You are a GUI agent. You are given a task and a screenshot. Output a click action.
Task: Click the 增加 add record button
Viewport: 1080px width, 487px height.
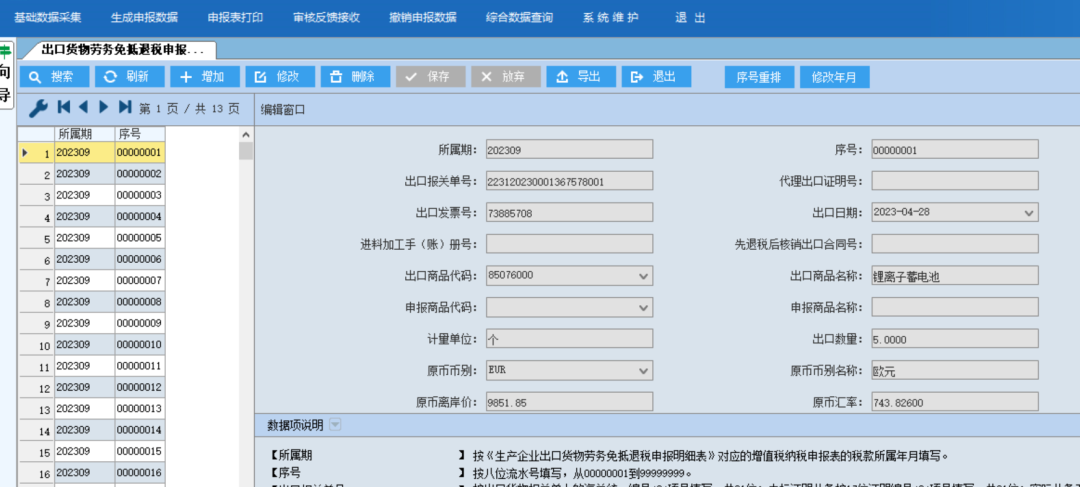point(204,77)
